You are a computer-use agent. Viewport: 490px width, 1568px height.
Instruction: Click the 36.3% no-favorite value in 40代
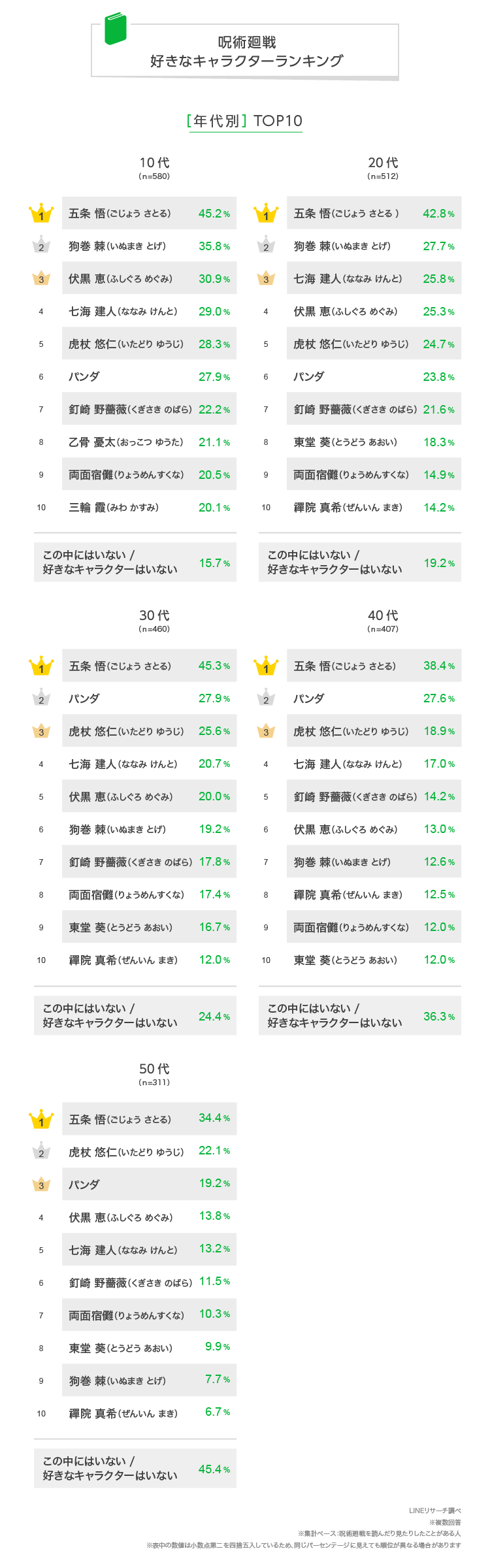point(439,1017)
